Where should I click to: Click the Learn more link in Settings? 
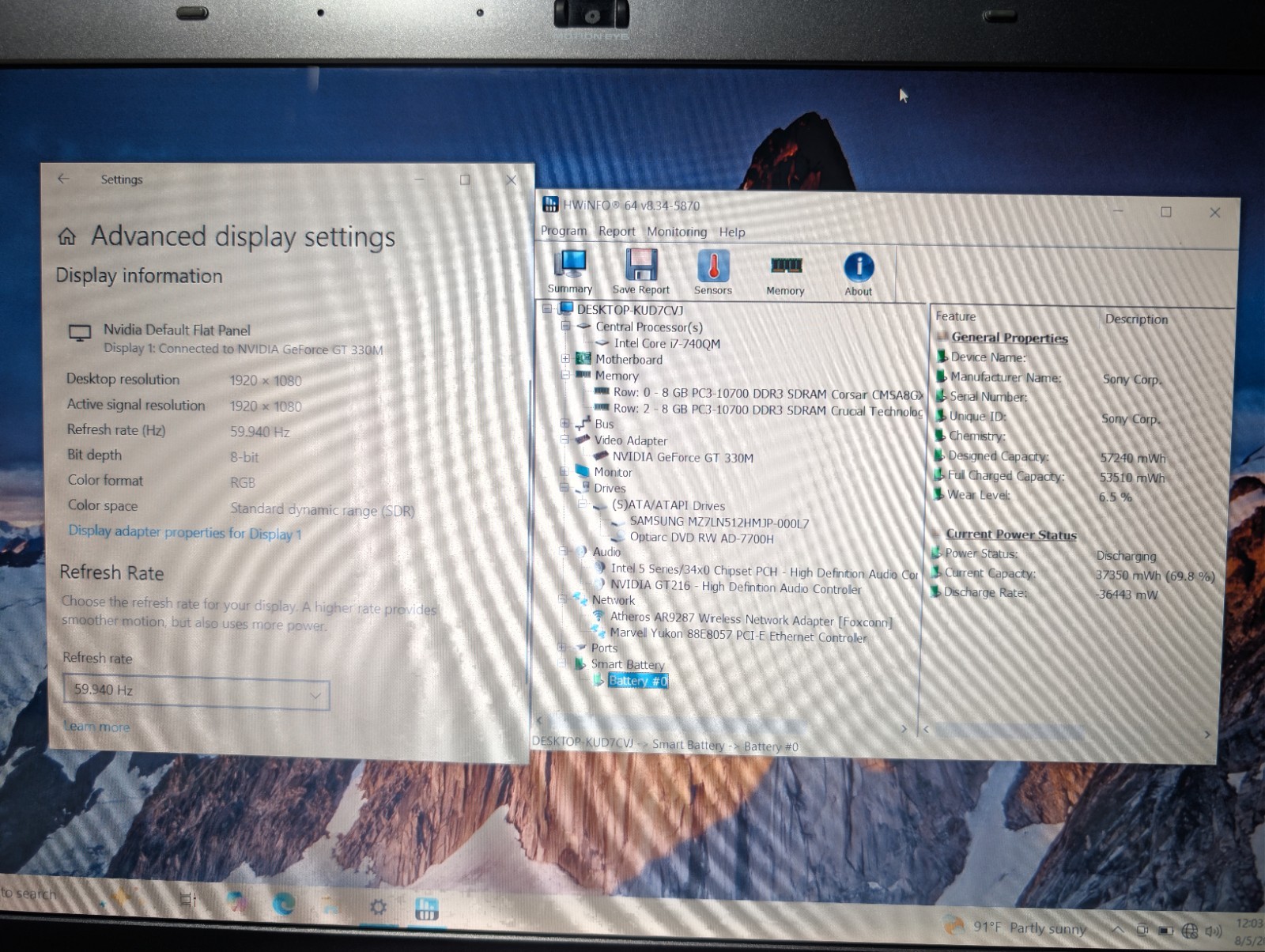(x=96, y=726)
